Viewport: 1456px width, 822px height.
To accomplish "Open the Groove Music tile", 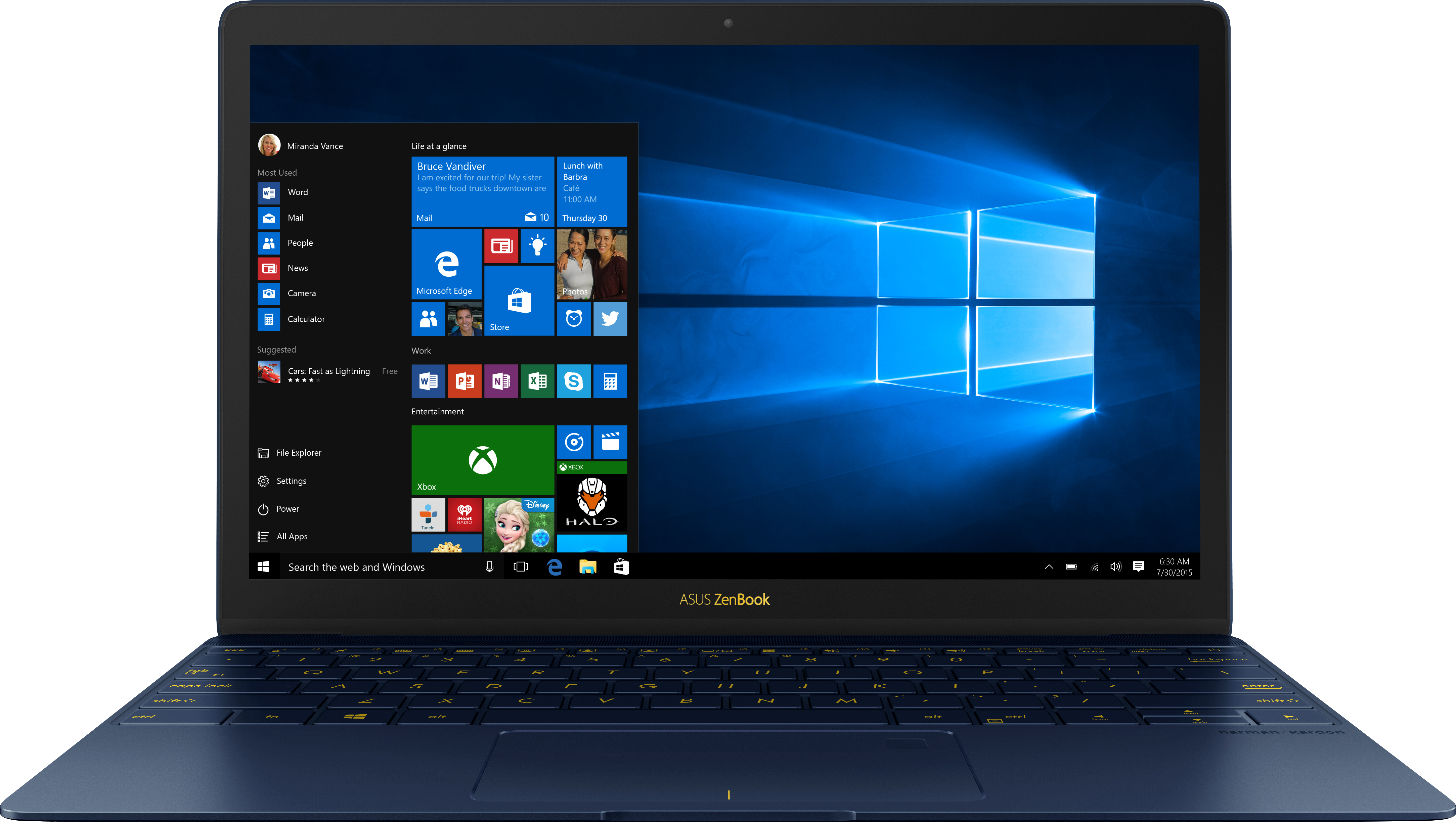I will point(574,442).
